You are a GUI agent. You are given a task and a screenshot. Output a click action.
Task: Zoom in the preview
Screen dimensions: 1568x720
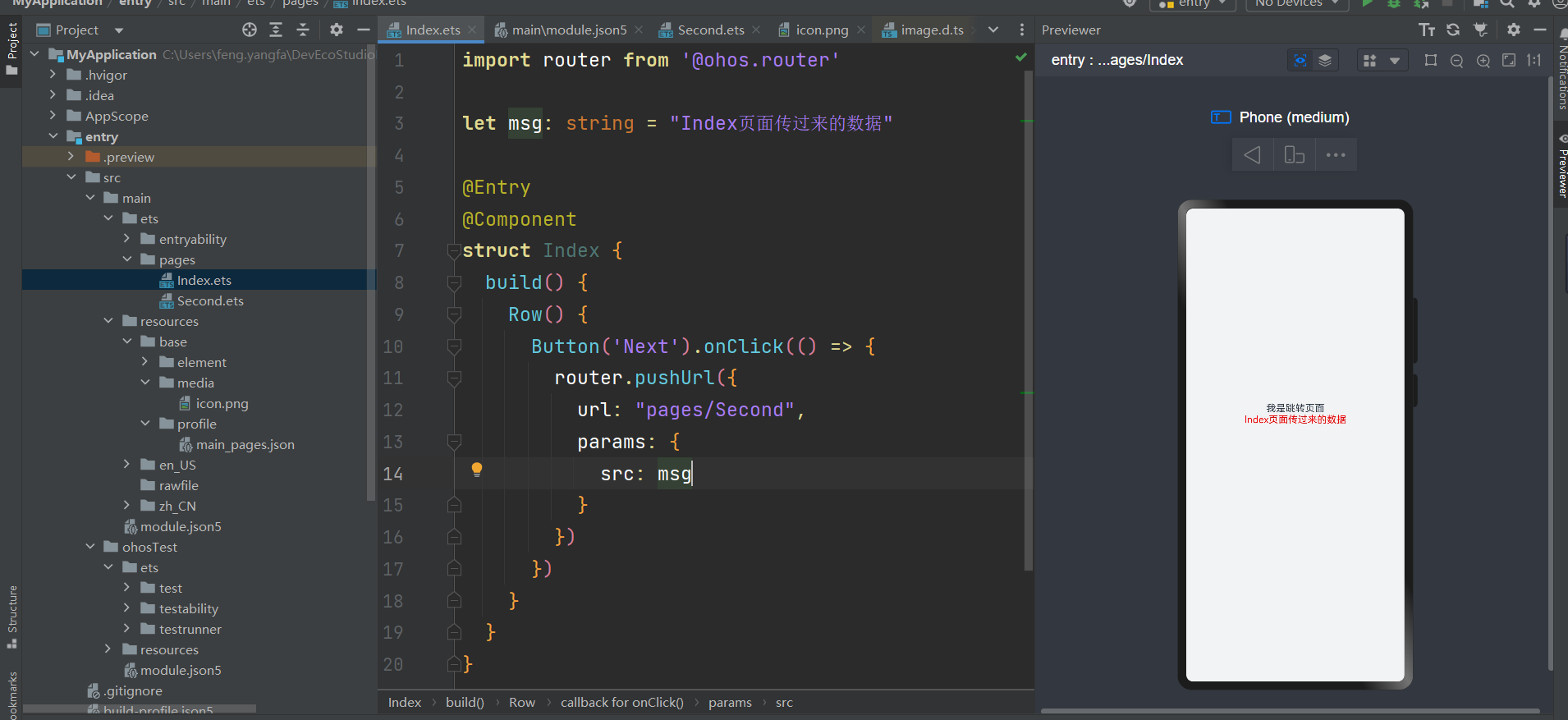tap(1483, 60)
